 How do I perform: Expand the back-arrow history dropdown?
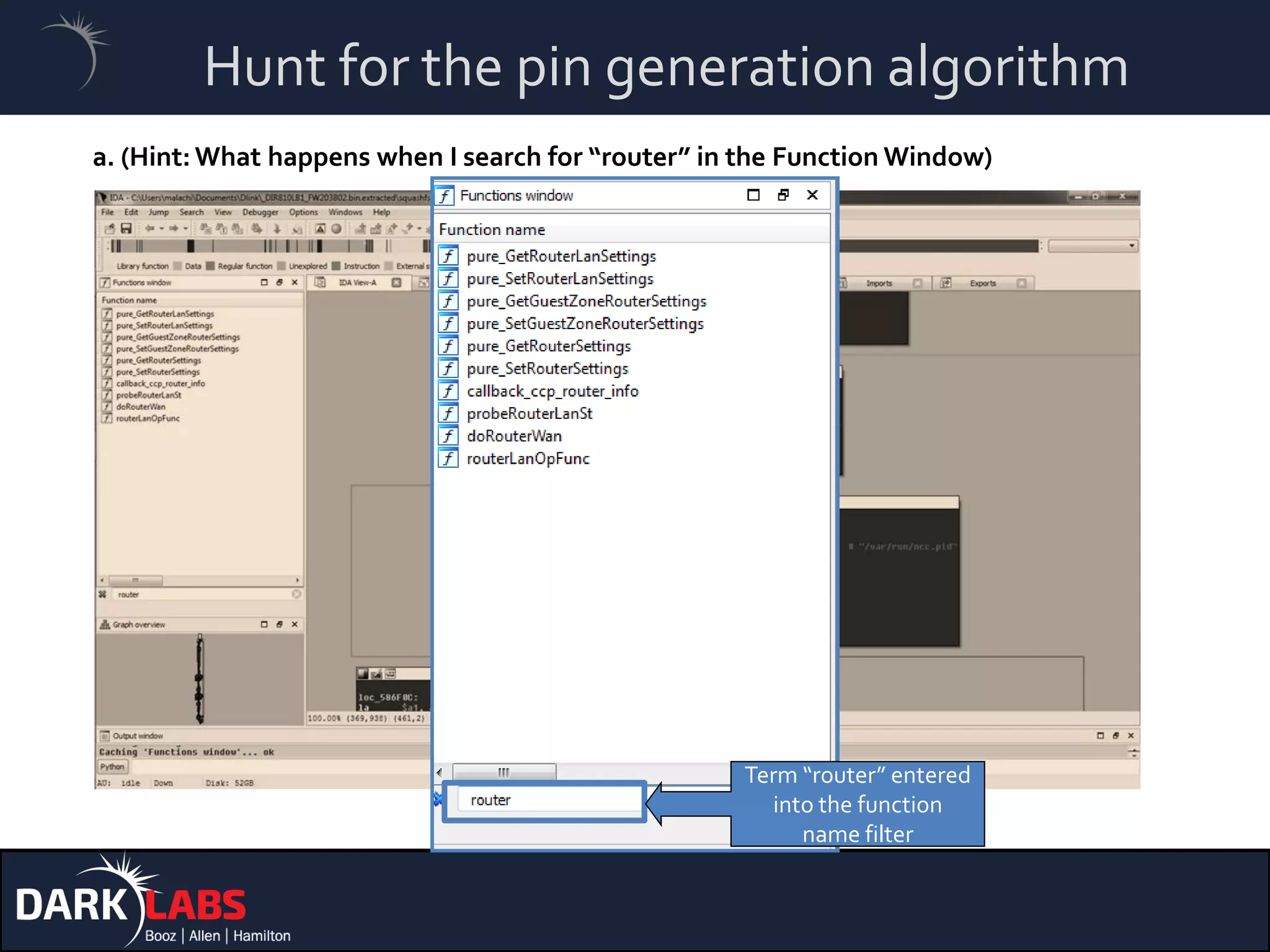[x=161, y=229]
